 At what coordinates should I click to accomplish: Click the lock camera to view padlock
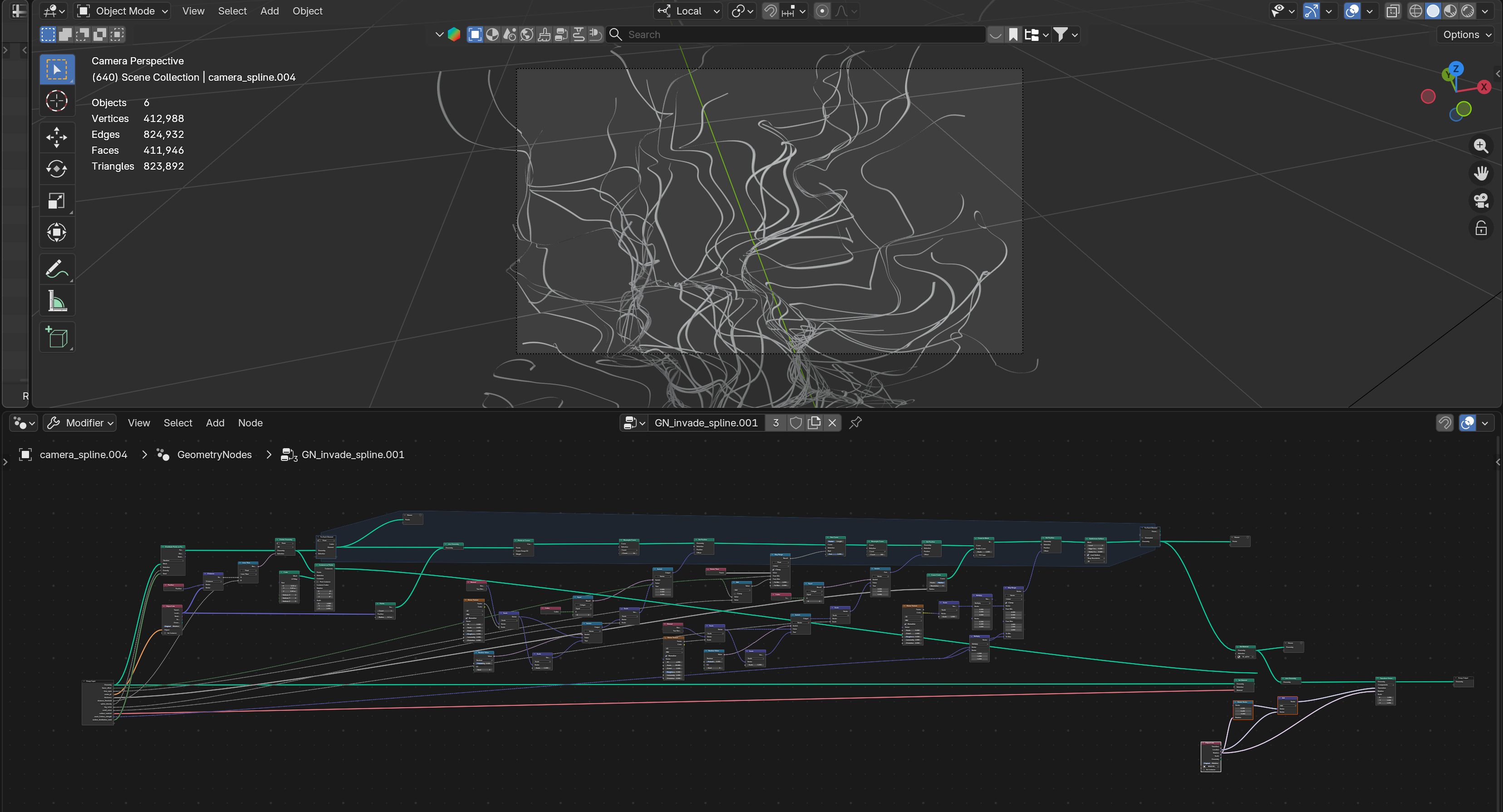coord(1481,228)
